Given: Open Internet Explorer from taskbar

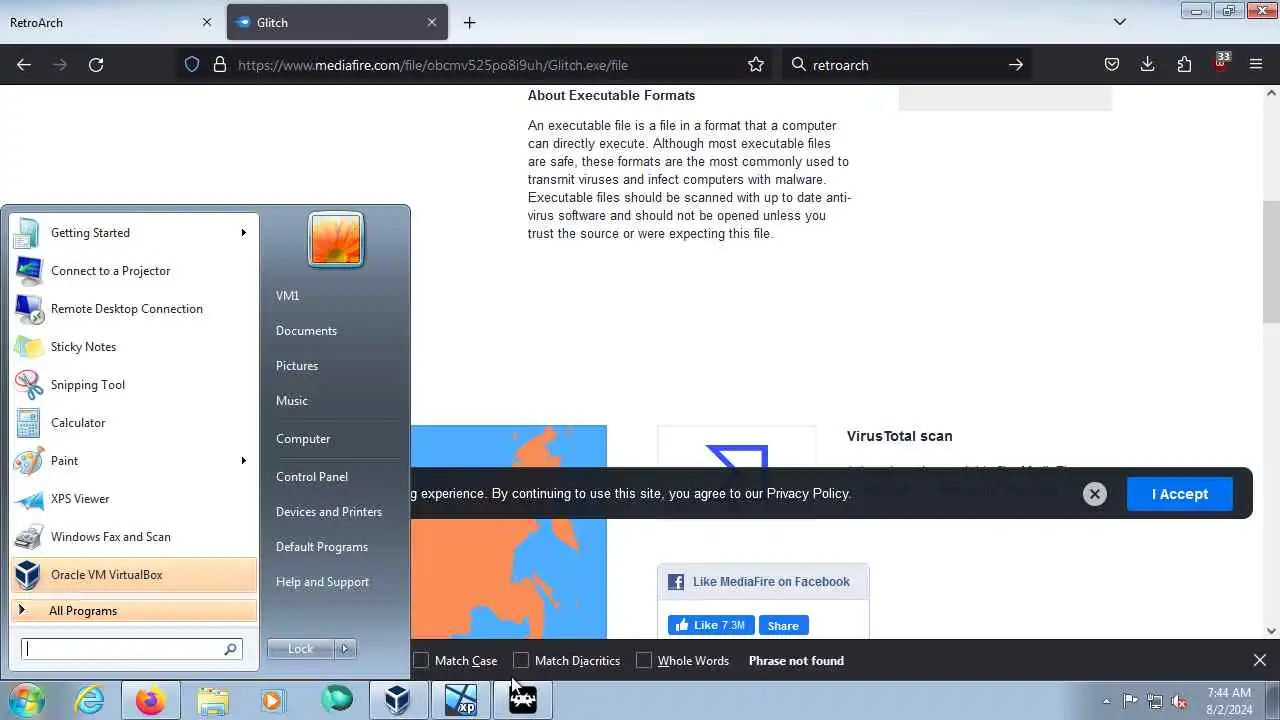Looking at the screenshot, I should click(x=90, y=700).
